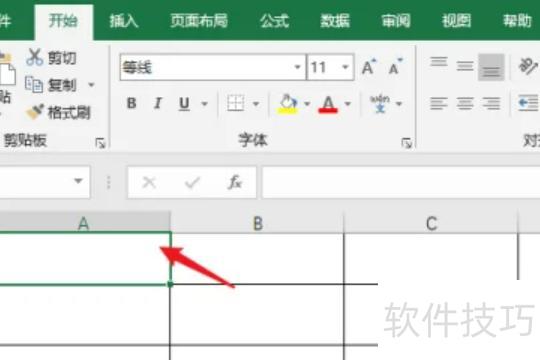Image resolution: width=540 pixels, height=360 pixels.
Task: Expand the font size dropdown arrow
Action: (345, 67)
